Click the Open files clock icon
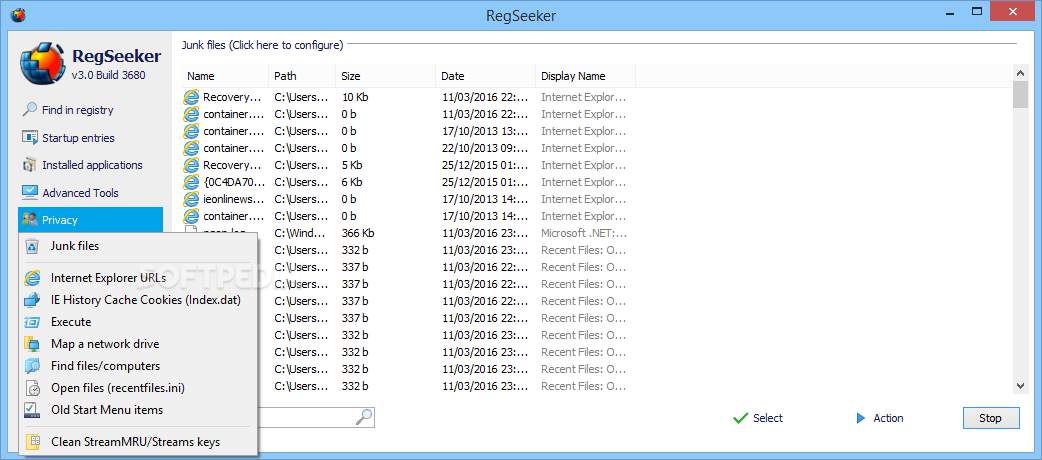This screenshot has width=1042, height=460. tap(32, 388)
